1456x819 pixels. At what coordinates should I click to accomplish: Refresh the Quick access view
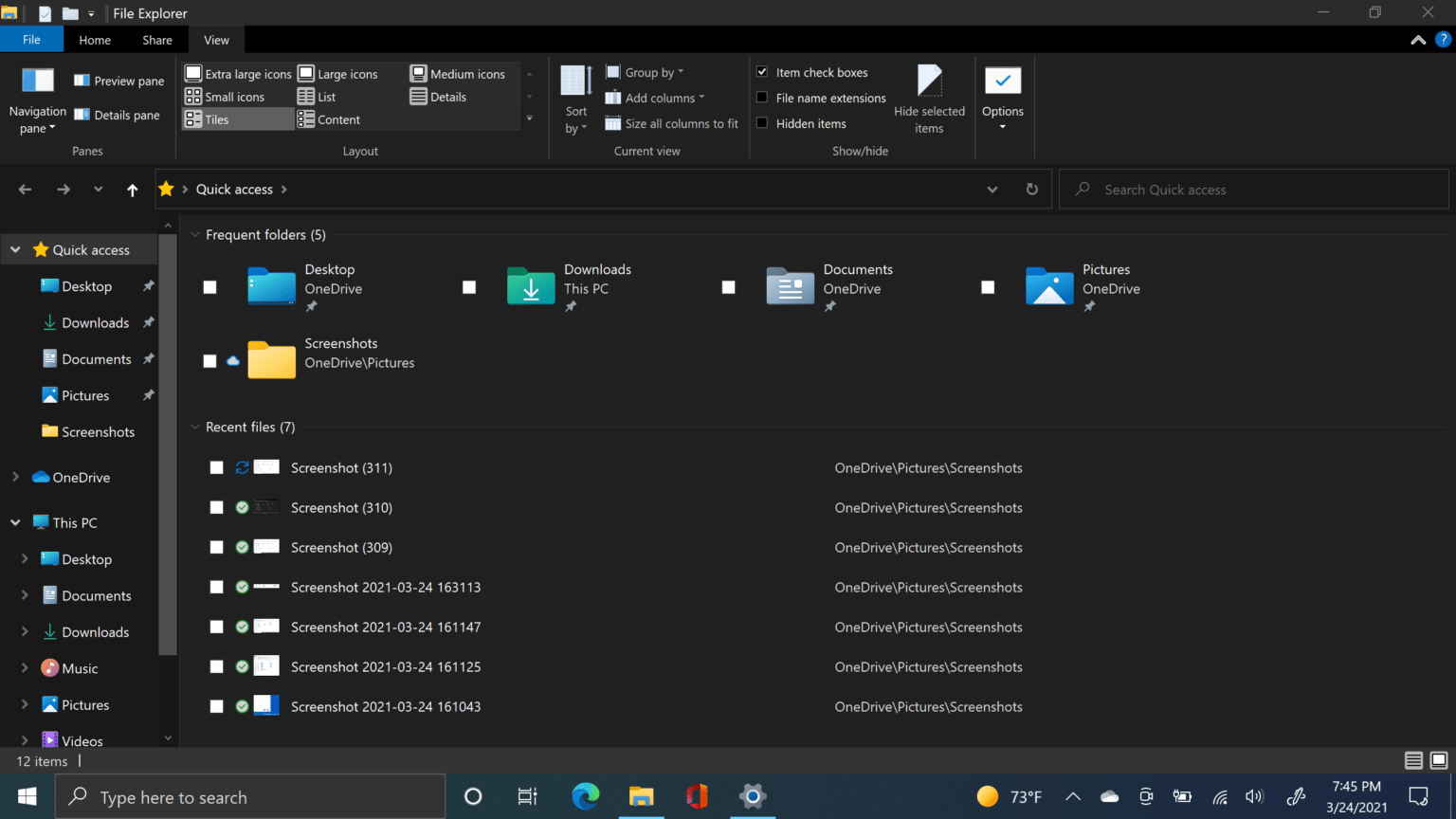coord(1031,189)
